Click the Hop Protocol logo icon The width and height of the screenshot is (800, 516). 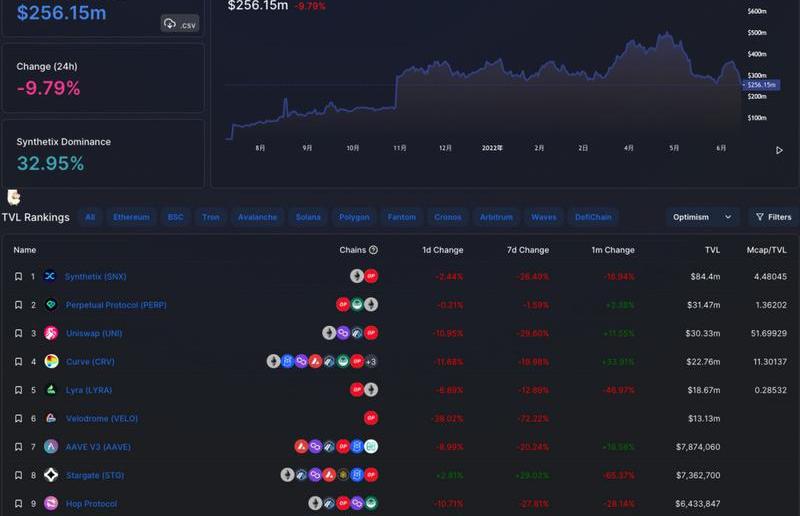[x=51, y=504]
